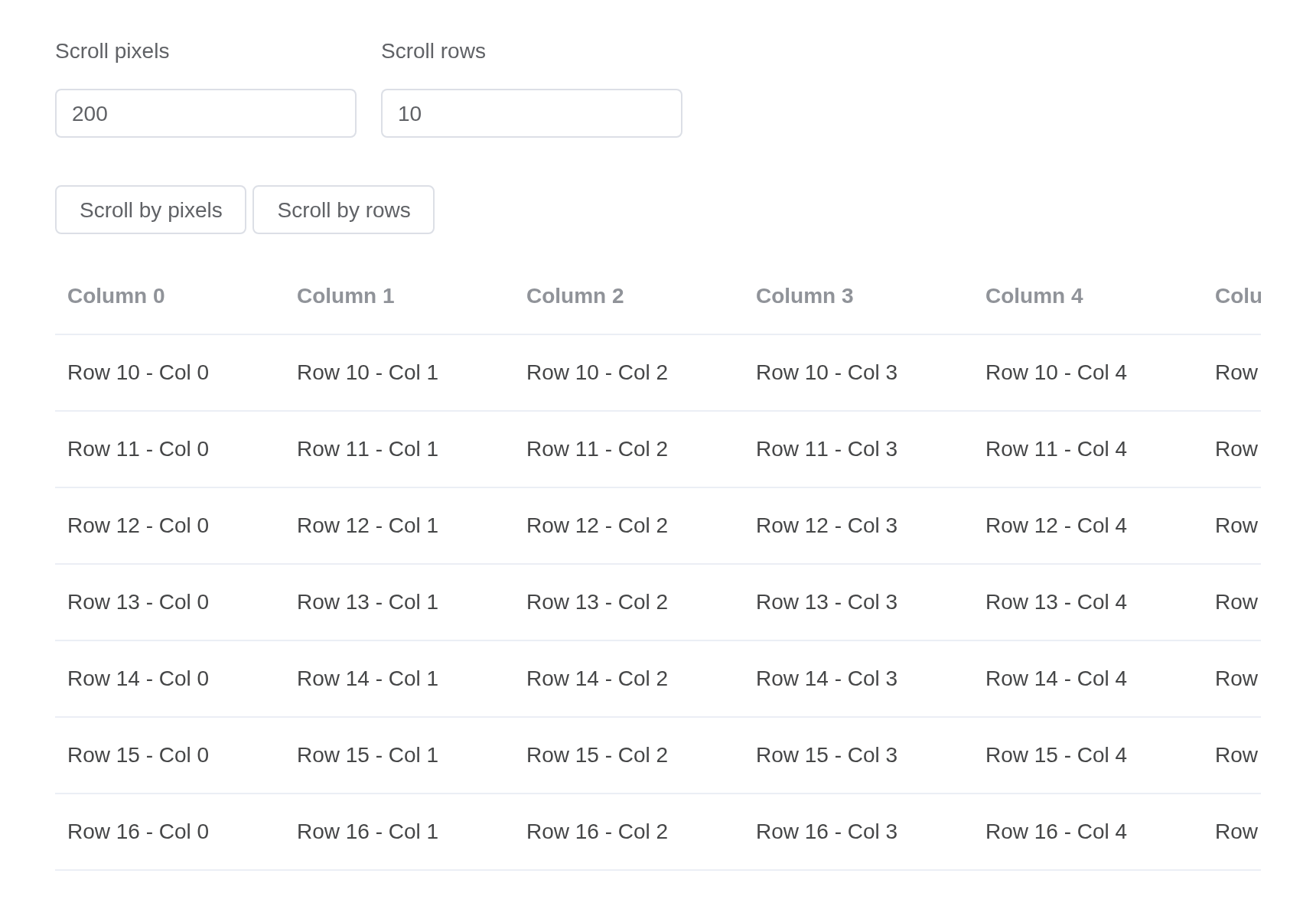Image resolution: width=1316 pixels, height=906 pixels.
Task: Click cell Row 14 - Col 1
Action: pyautogui.click(x=399, y=679)
